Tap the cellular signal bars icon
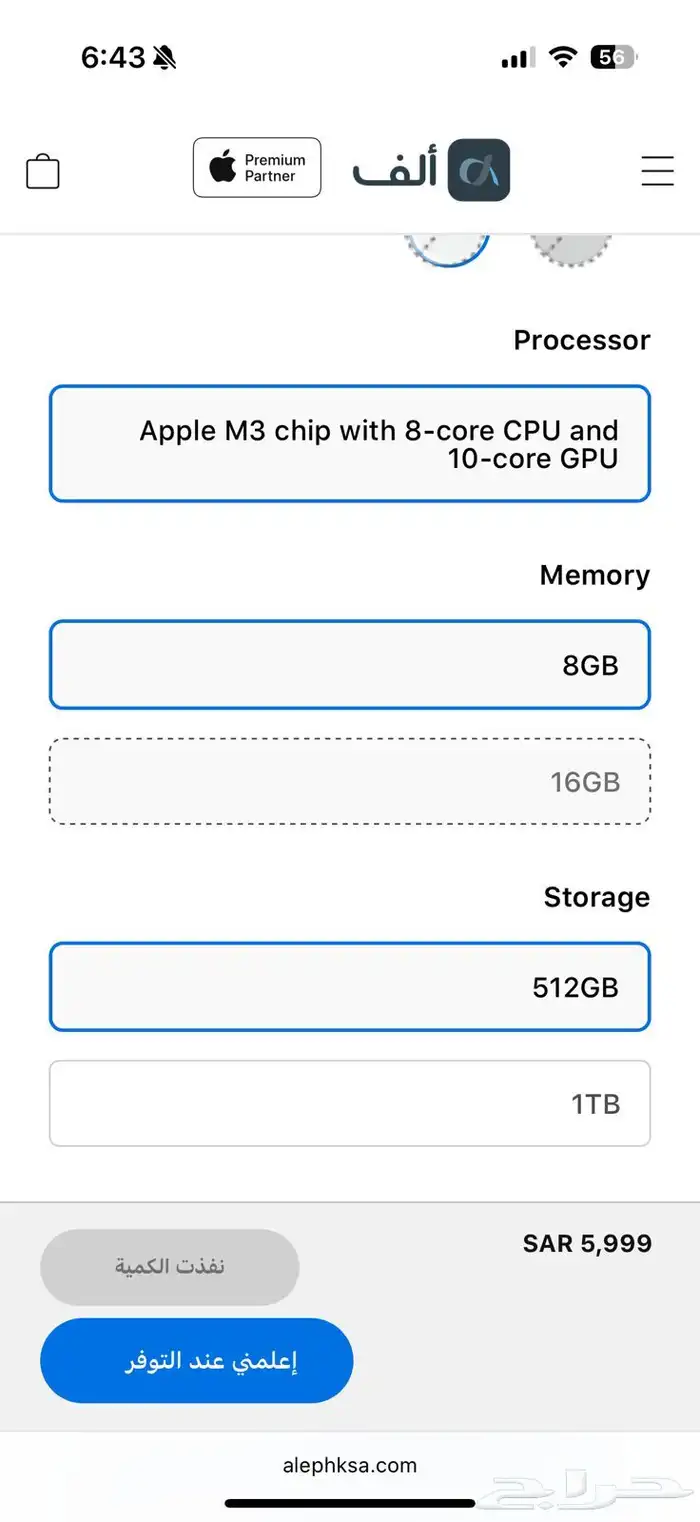This screenshot has height=1522, width=700. (518, 59)
